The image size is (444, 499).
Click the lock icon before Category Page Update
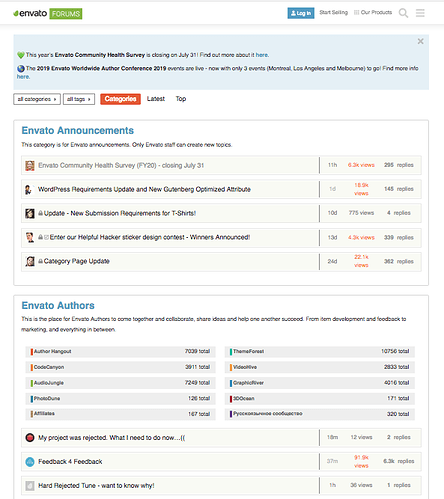[40, 261]
